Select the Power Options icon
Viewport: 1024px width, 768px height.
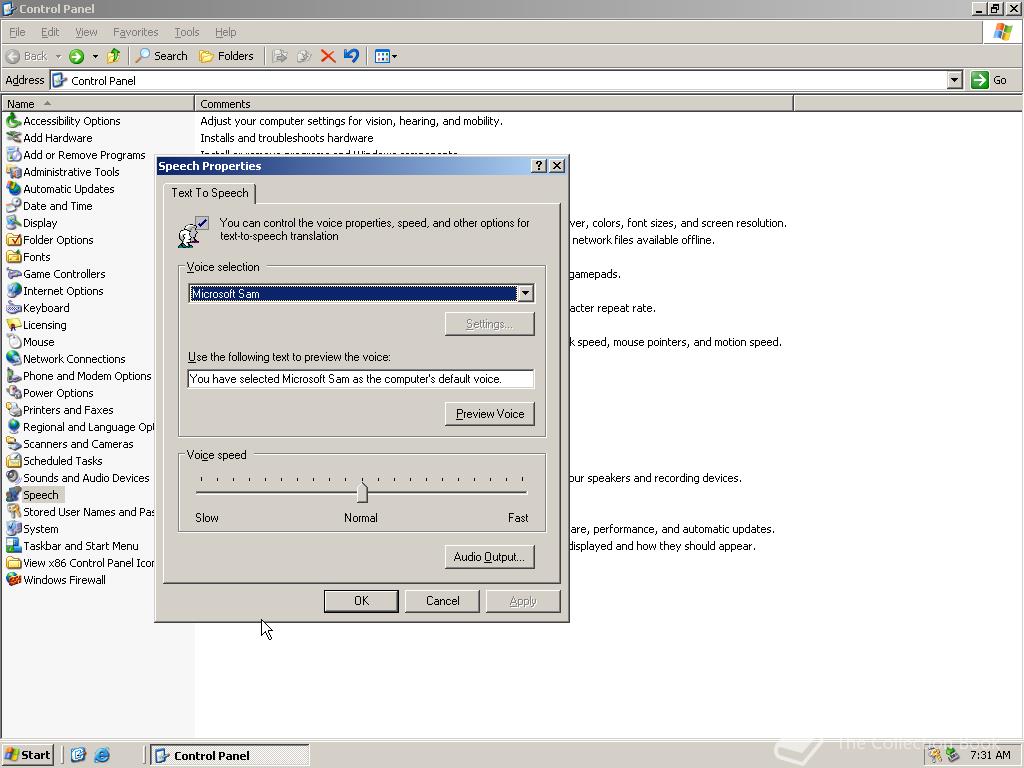(14, 392)
